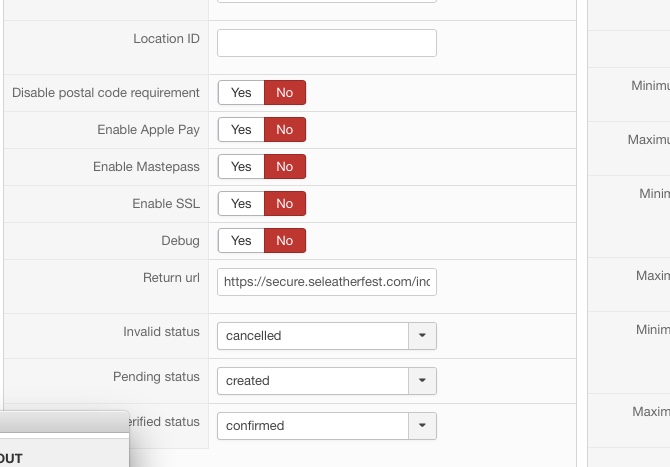Screen dimensions: 670x467
Task: Choose No for Enable Apple Pay
Action: coord(285,130)
